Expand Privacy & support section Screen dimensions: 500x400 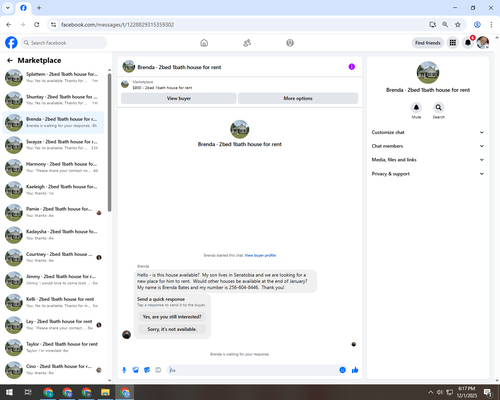tap(428, 174)
